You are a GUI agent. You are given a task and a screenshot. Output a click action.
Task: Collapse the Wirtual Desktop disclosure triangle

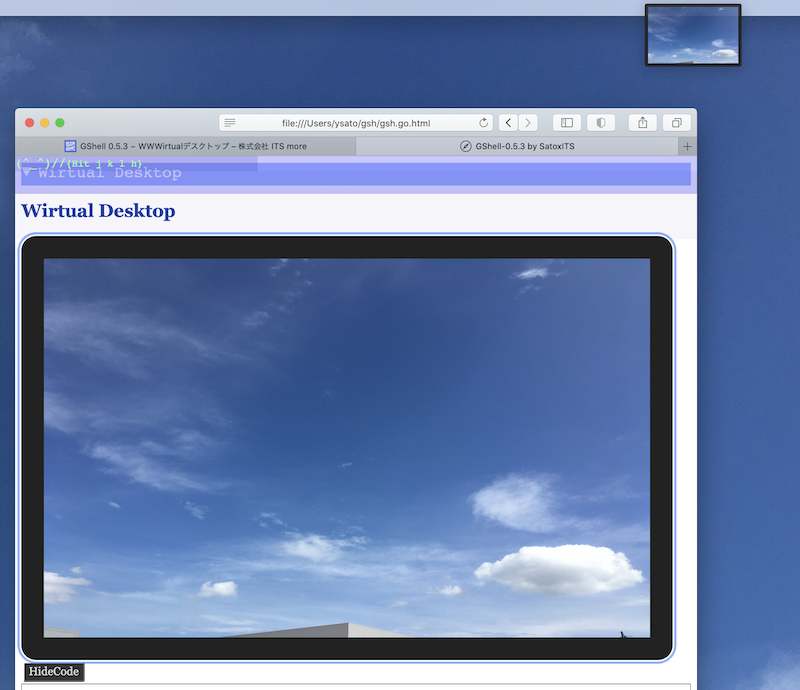pos(27,173)
